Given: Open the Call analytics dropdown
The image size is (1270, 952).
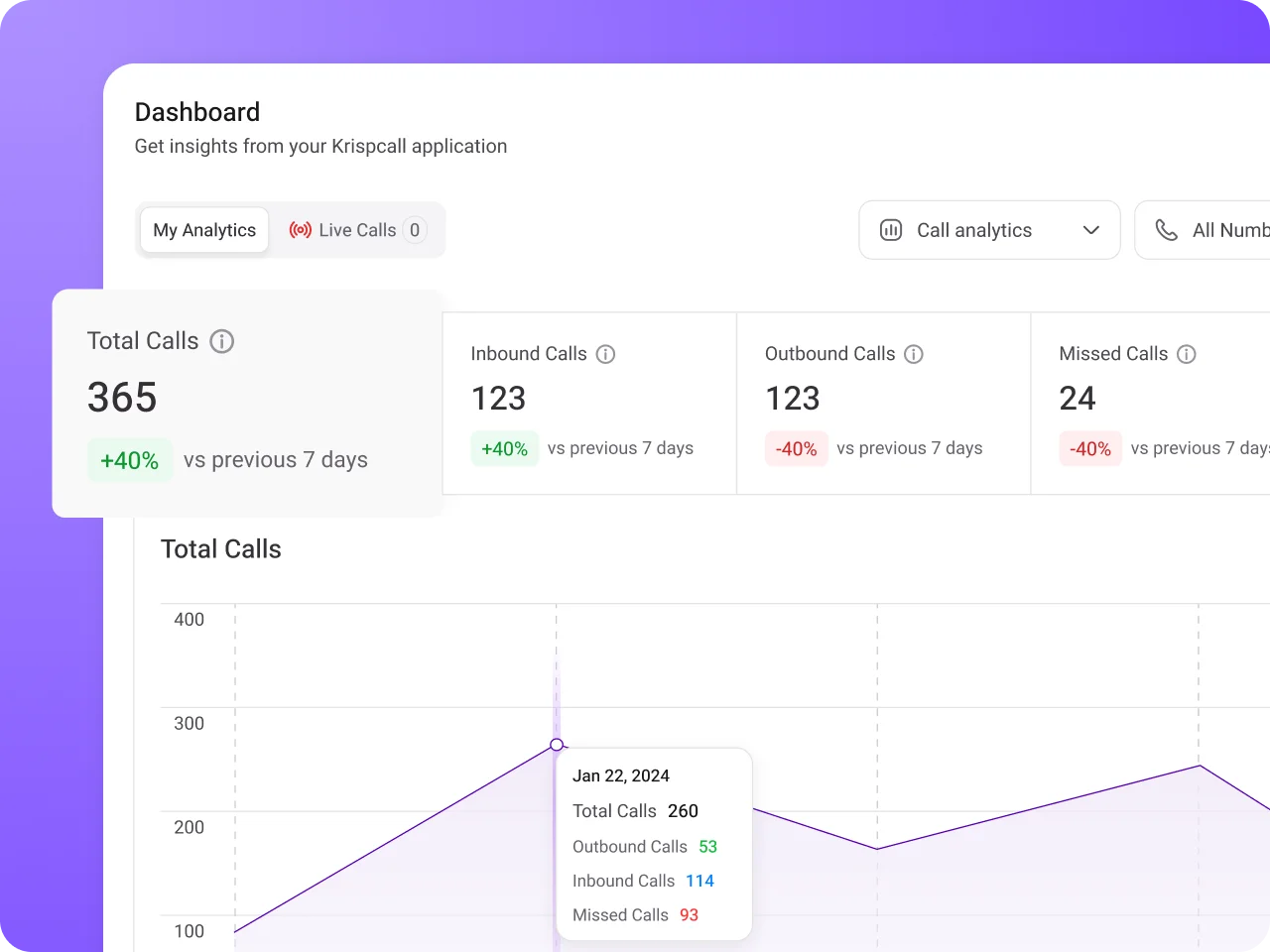Looking at the screenshot, I should point(989,230).
